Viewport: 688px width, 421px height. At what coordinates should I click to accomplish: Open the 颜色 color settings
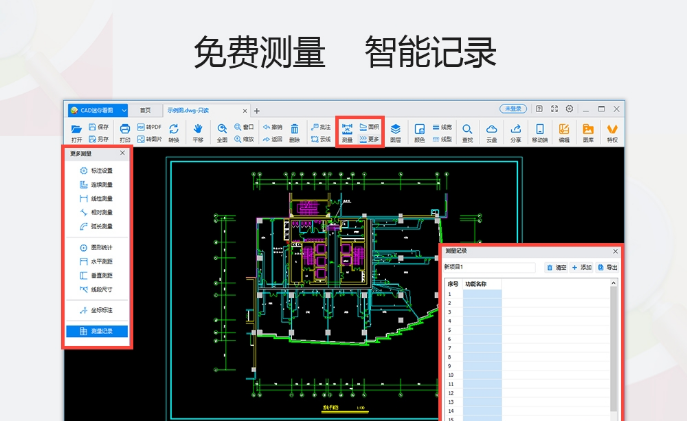419,133
